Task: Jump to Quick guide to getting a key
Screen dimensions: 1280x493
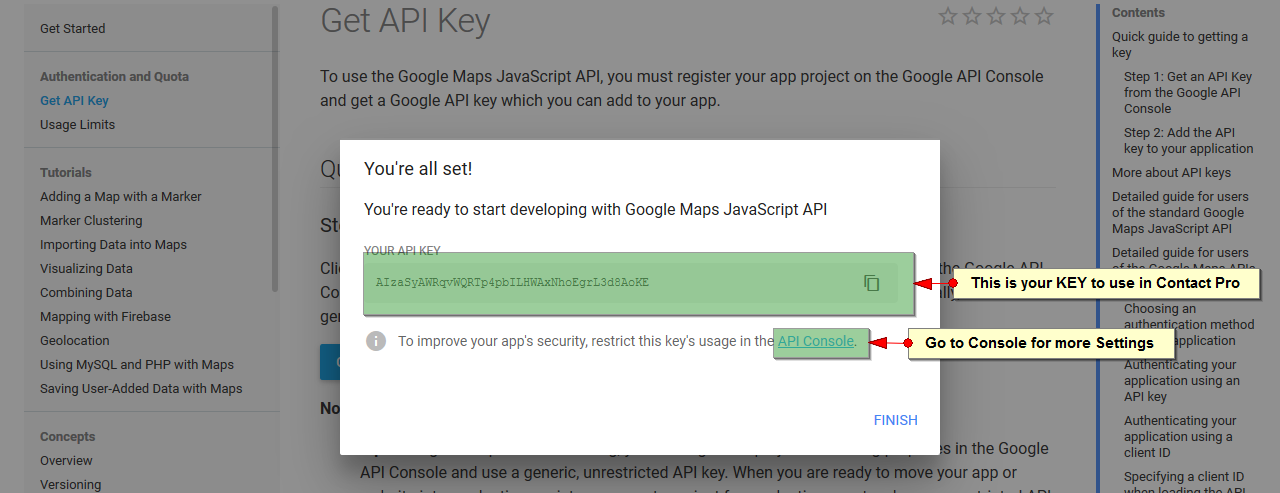Action: pos(1180,44)
